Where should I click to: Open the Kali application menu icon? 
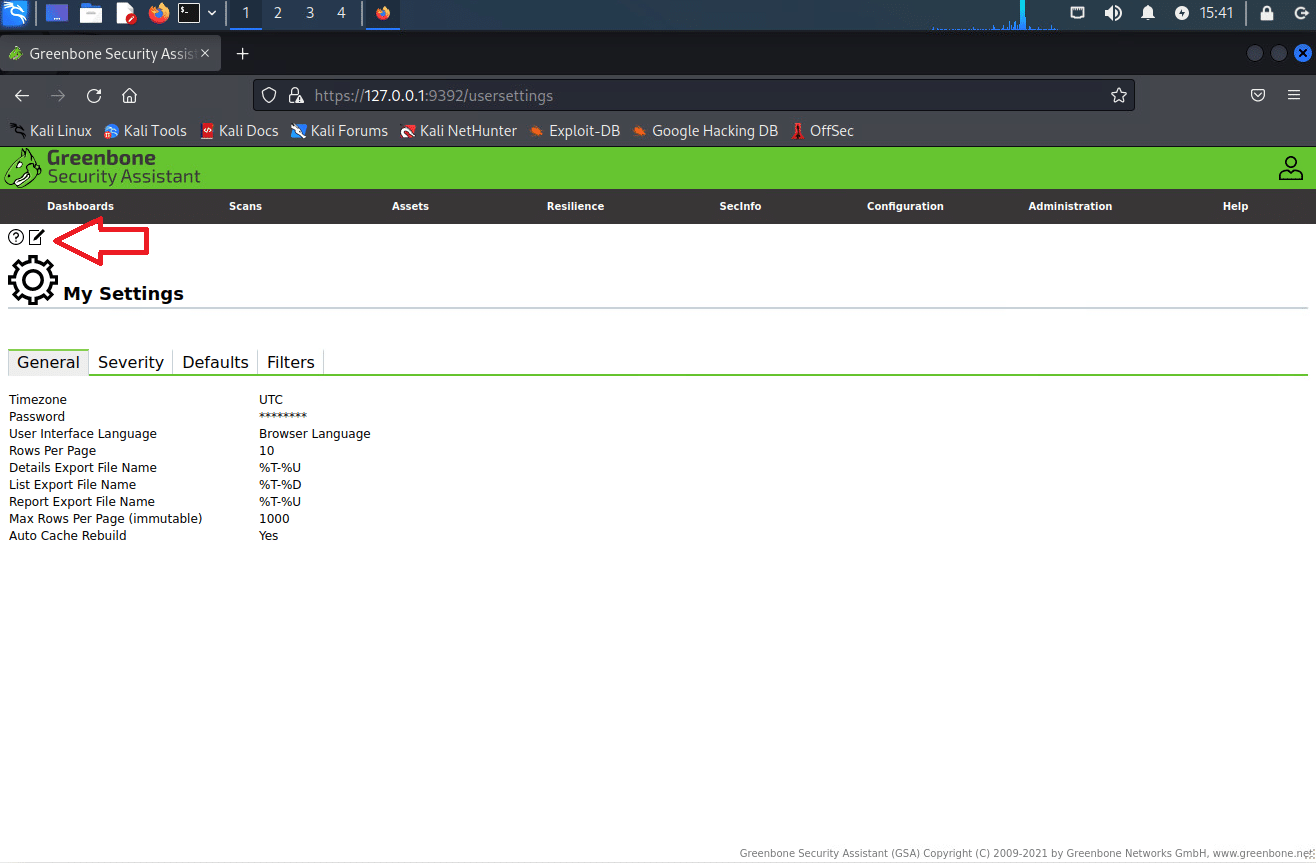pyautogui.click(x=16, y=13)
